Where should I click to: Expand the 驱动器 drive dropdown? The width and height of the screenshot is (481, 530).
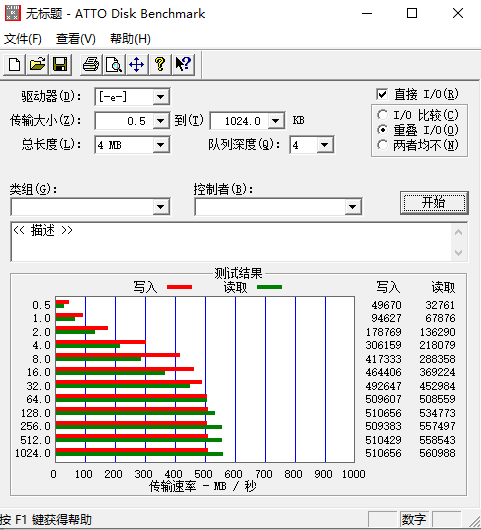(x=161, y=97)
